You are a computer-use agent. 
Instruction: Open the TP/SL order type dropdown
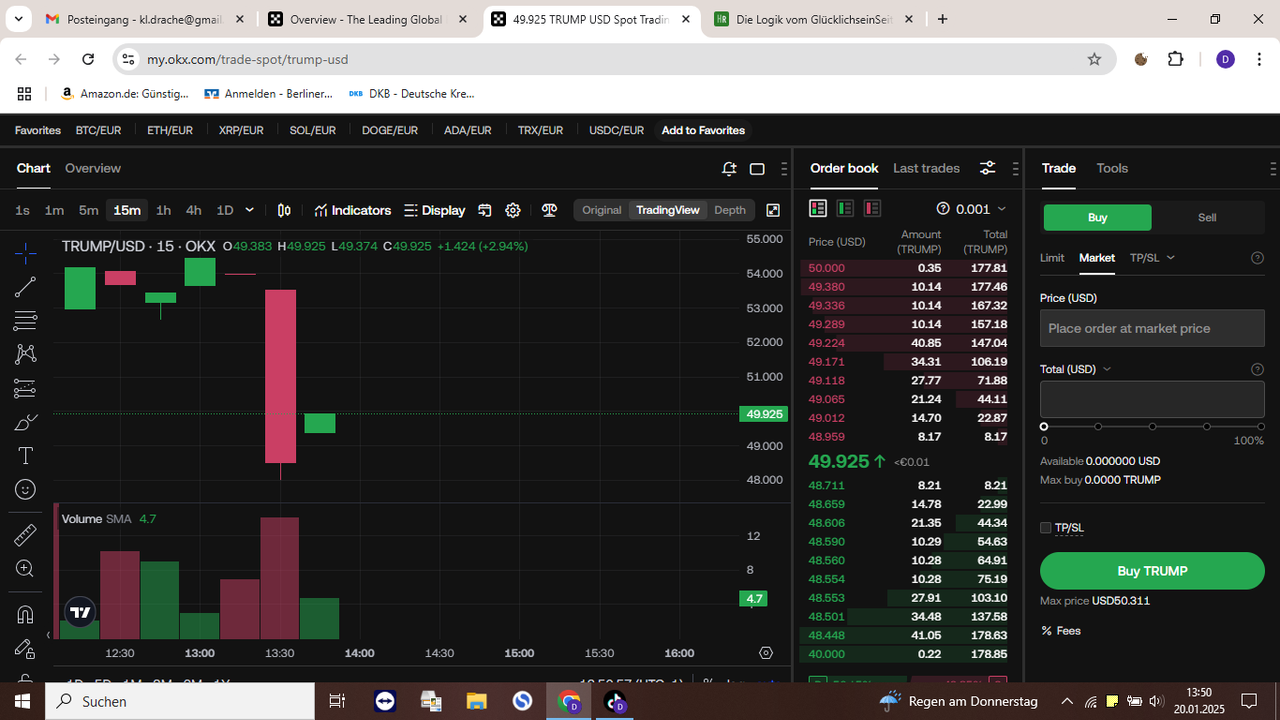[x=1152, y=258]
